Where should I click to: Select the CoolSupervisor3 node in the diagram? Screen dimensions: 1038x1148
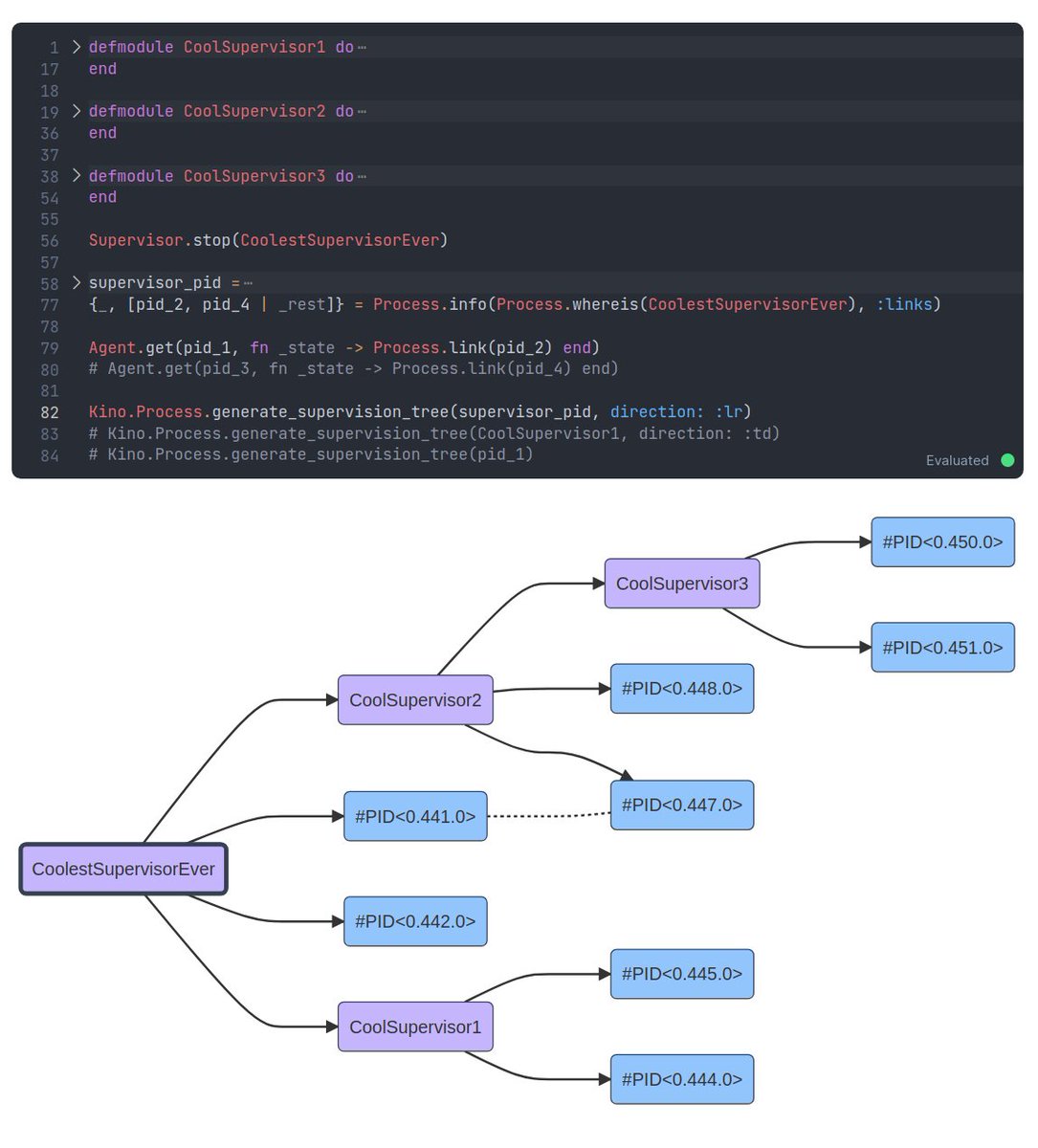[x=681, y=584]
